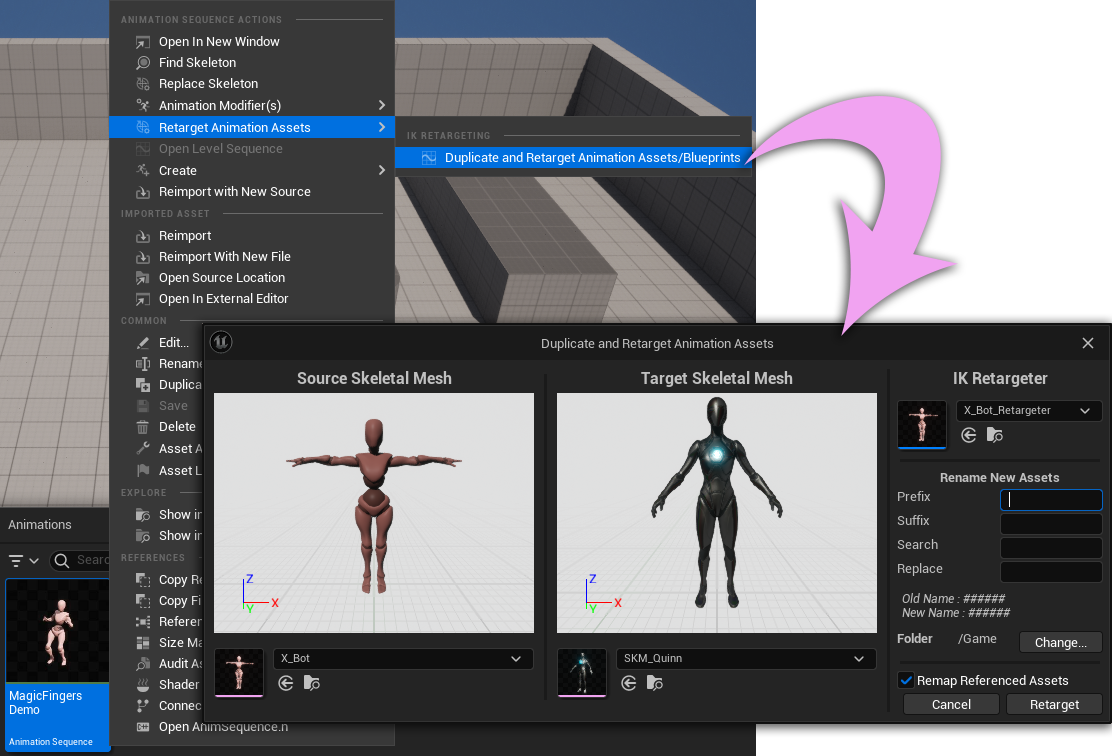Click the Target Skeletal Mesh preview viewport

717,513
